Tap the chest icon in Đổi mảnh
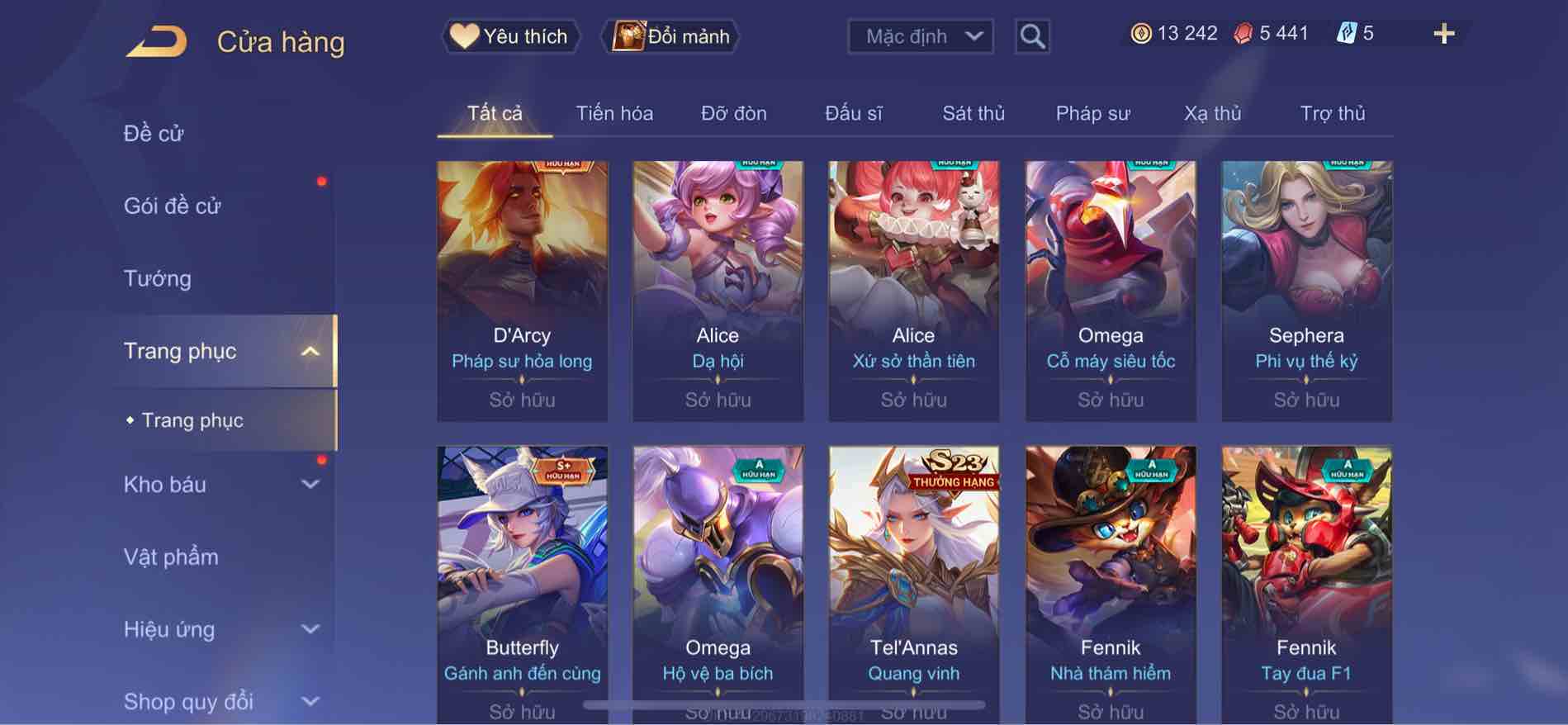 coord(628,36)
